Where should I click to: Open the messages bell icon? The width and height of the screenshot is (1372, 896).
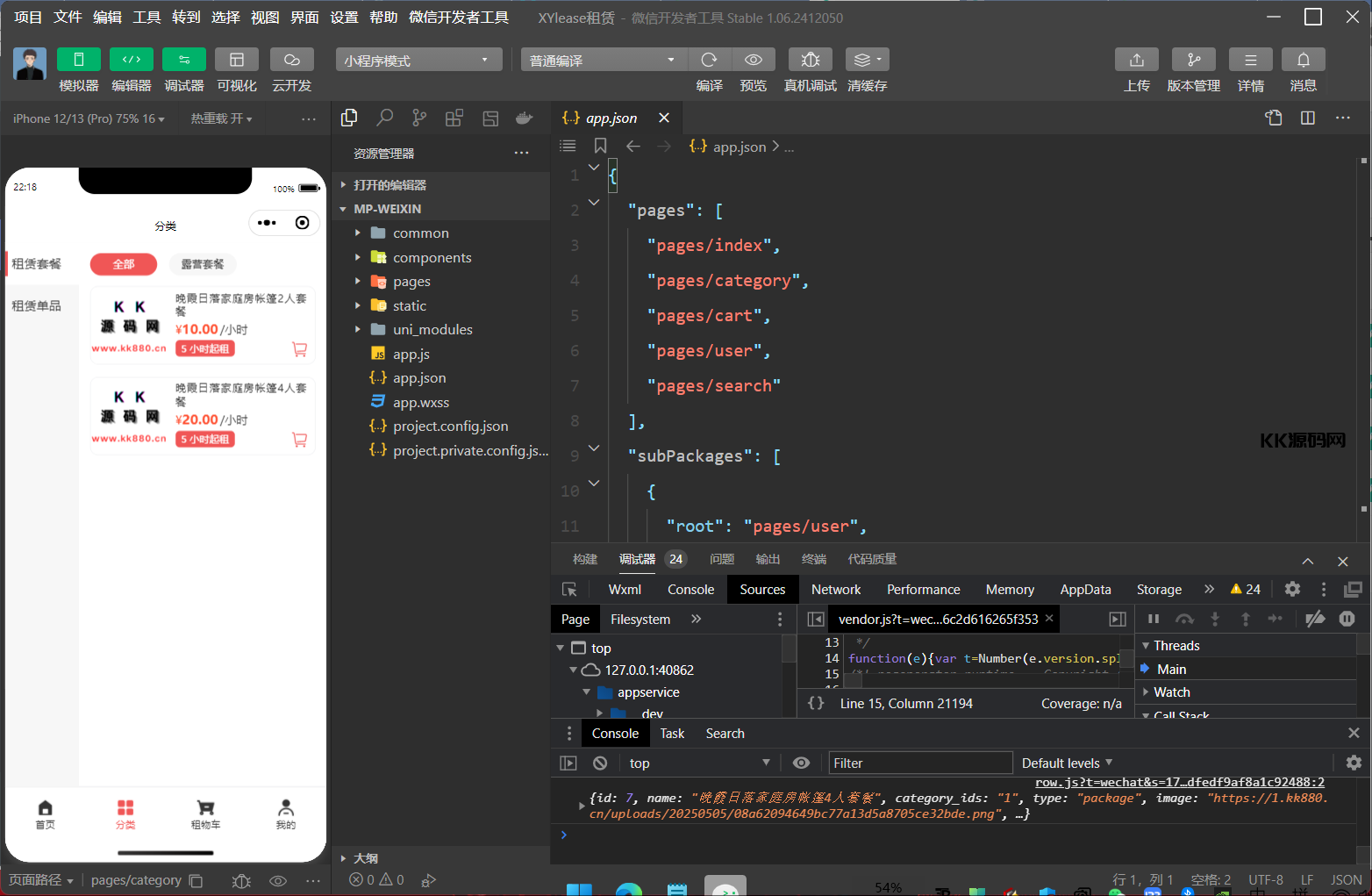(x=1304, y=60)
